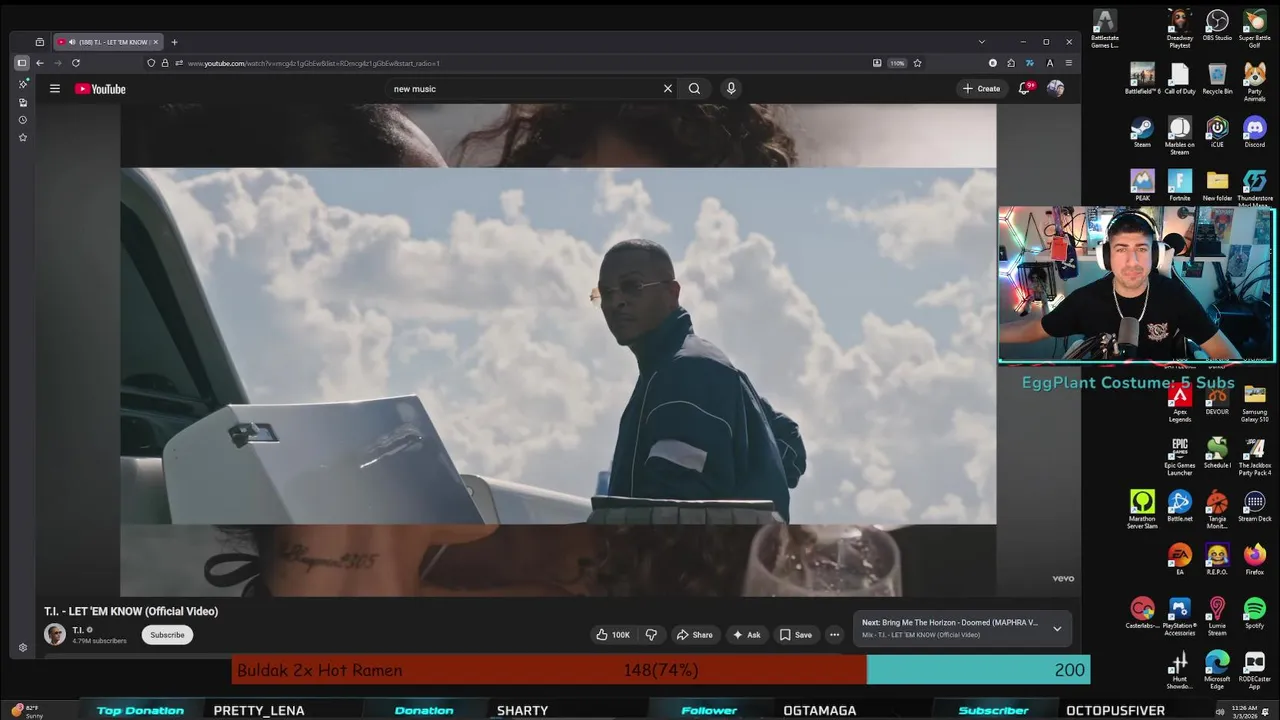The image size is (1280, 720).
Task: Open Stream Deck desktop shortcut
Action: click(1255, 506)
